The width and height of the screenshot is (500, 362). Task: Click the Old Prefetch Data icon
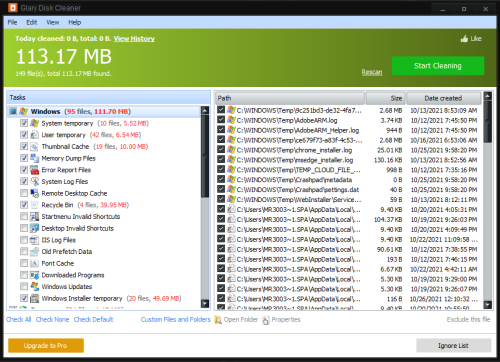point(35,252)
